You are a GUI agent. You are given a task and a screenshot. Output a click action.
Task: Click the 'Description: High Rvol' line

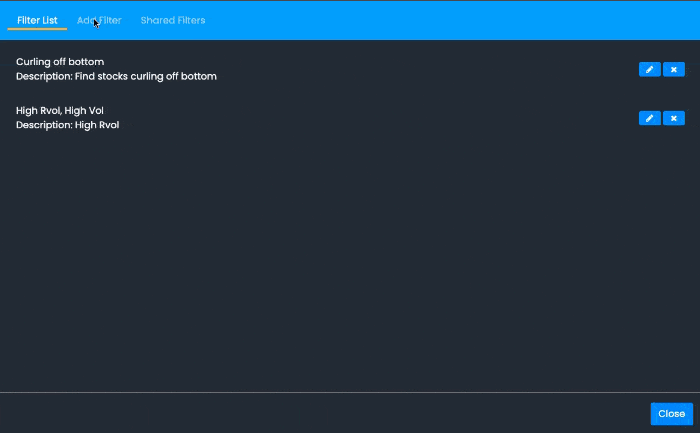tap(67, 125)
